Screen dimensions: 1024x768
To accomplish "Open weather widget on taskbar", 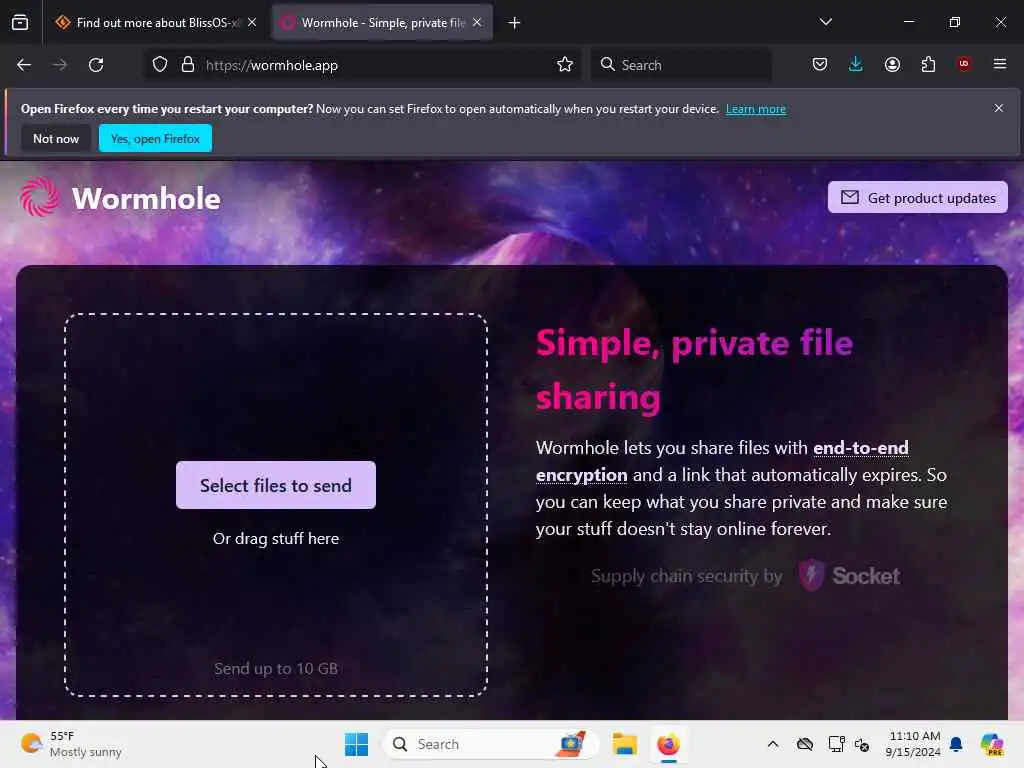I will [x=71, y=744].
